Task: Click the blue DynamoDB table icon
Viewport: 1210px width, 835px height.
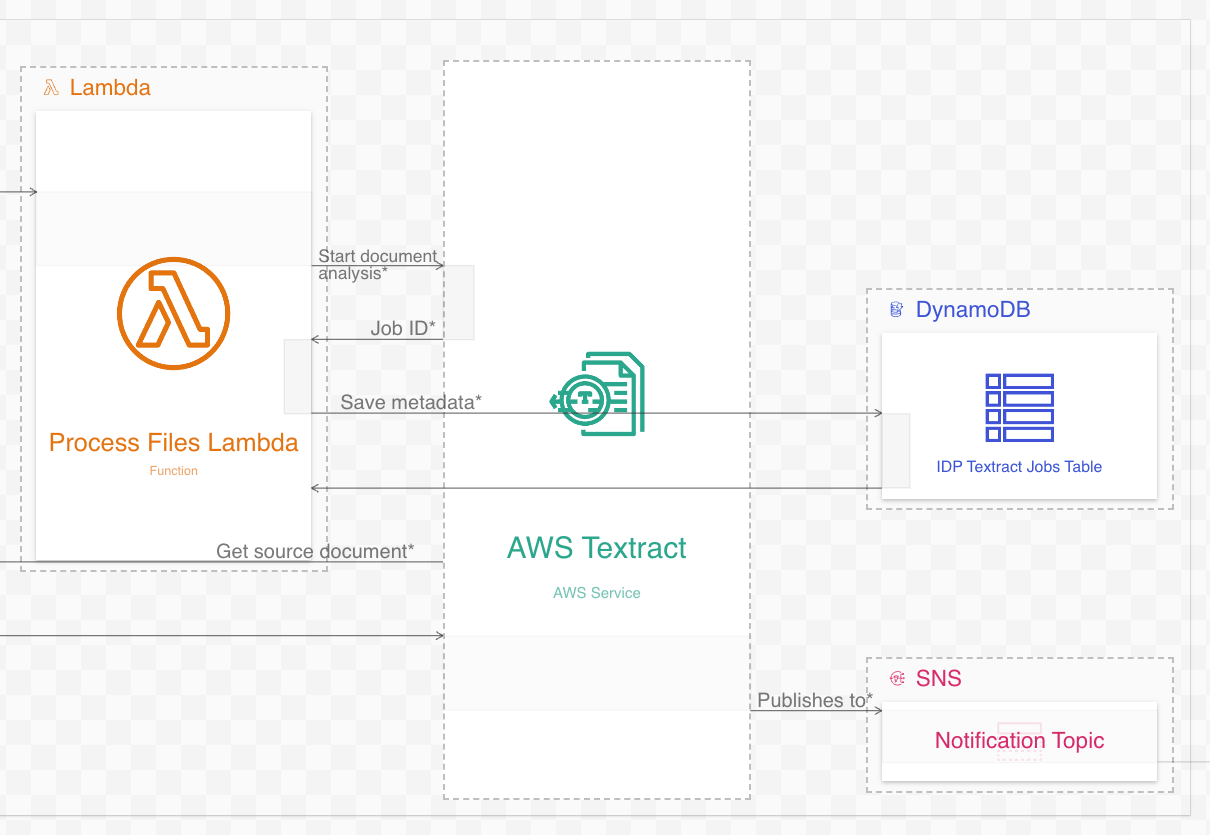Action: click(x=1019, y=408)
